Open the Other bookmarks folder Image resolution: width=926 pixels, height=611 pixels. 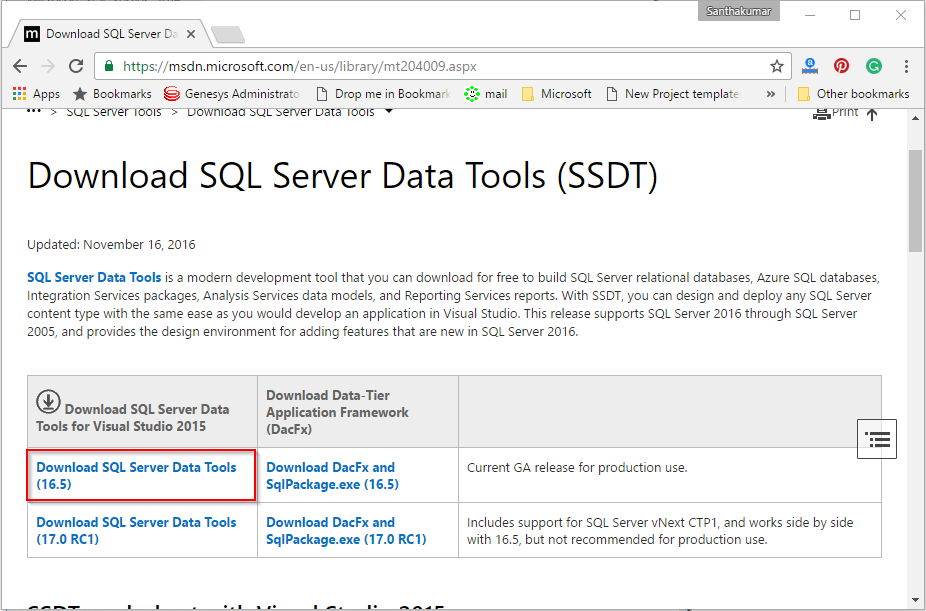coord(853,94)
